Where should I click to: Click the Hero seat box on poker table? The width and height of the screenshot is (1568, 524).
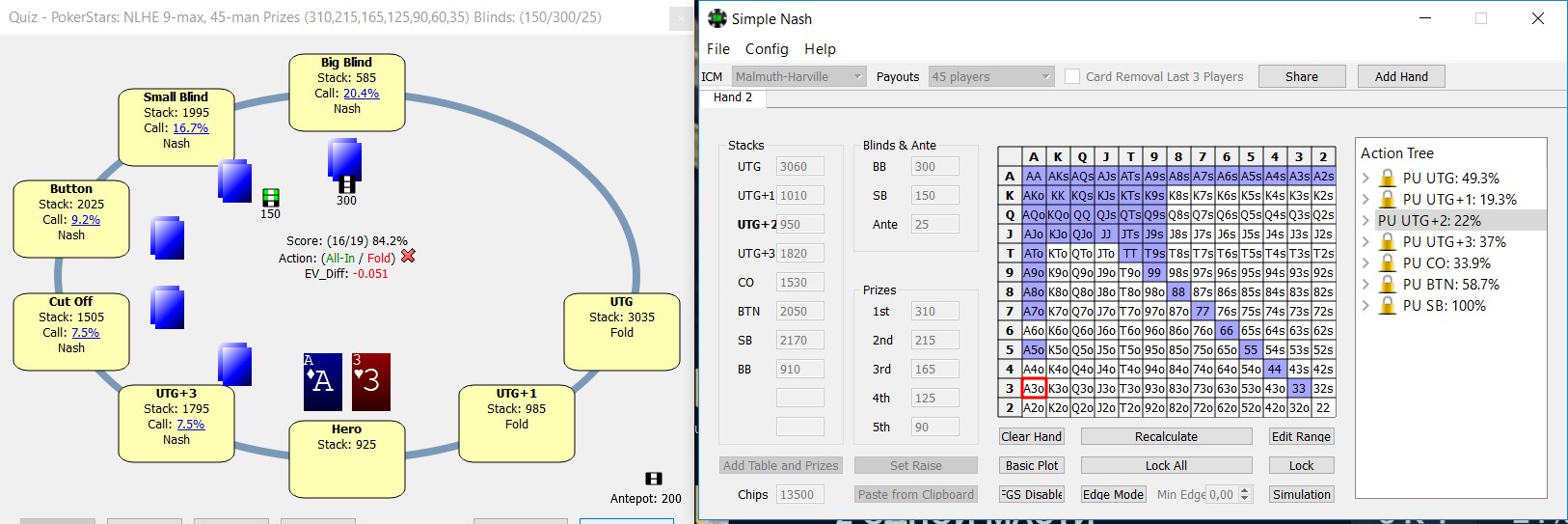[x=346, y=458]
